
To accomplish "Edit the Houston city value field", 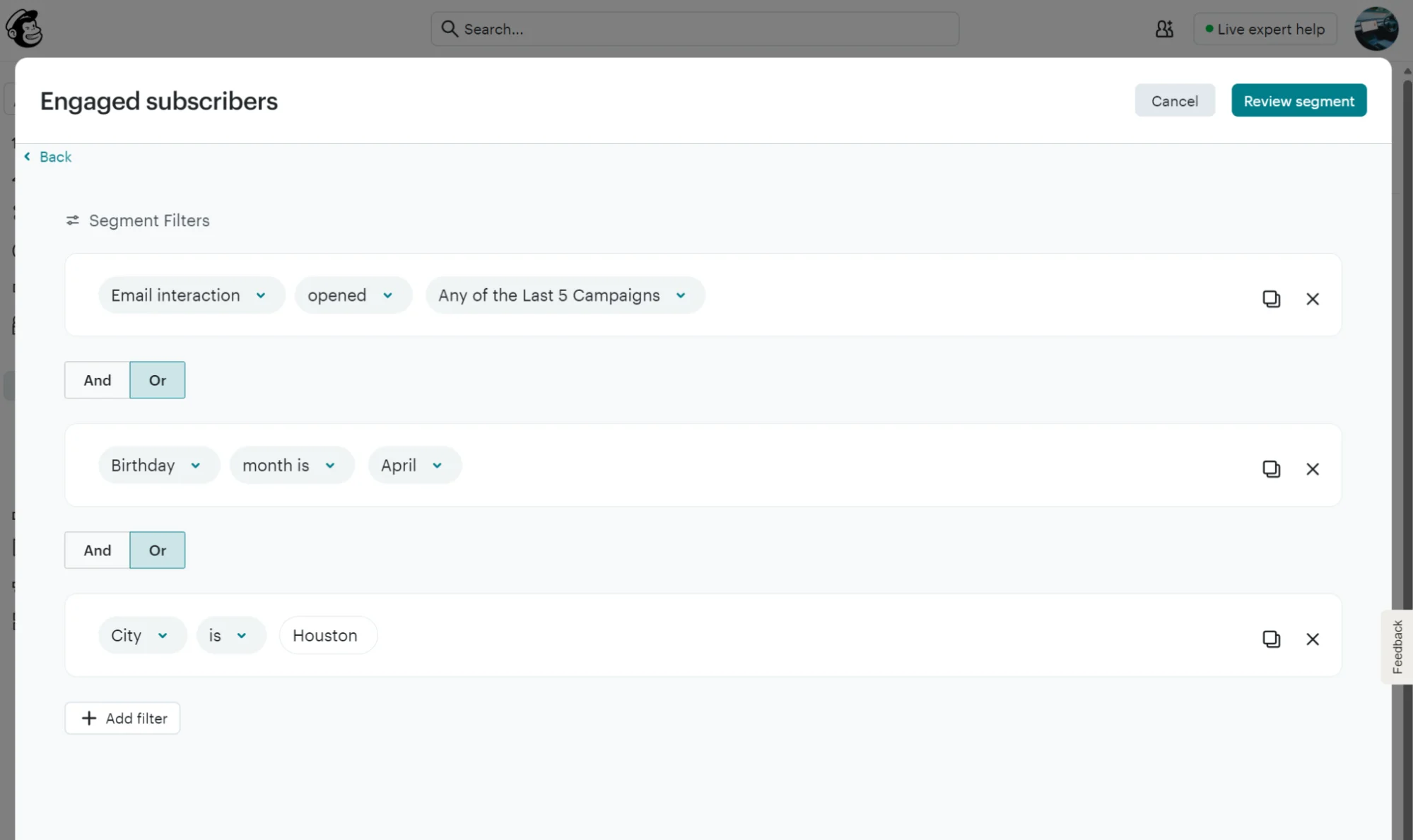I will pyautogui.click(x=329, y=636).
